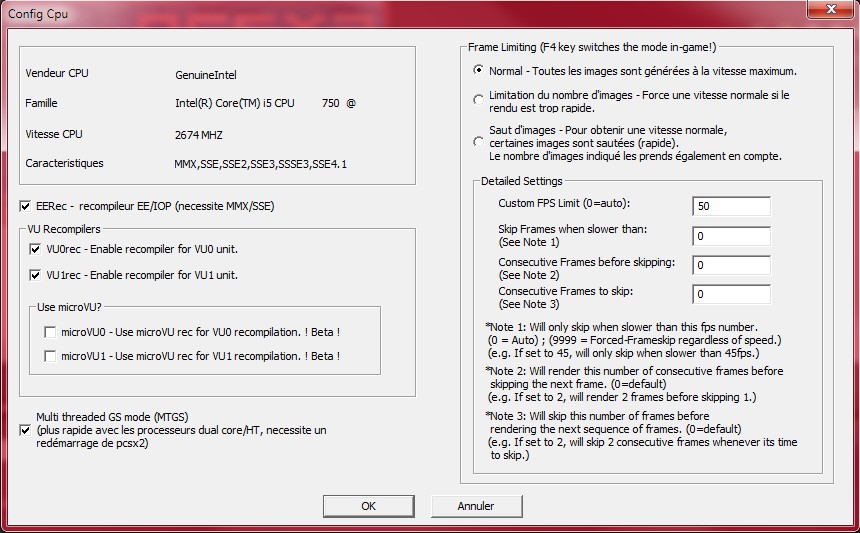The width and height of the screenshot is (860, 533).
Task: Select Limitation du nombre d'images option
Action: point(479,100)
